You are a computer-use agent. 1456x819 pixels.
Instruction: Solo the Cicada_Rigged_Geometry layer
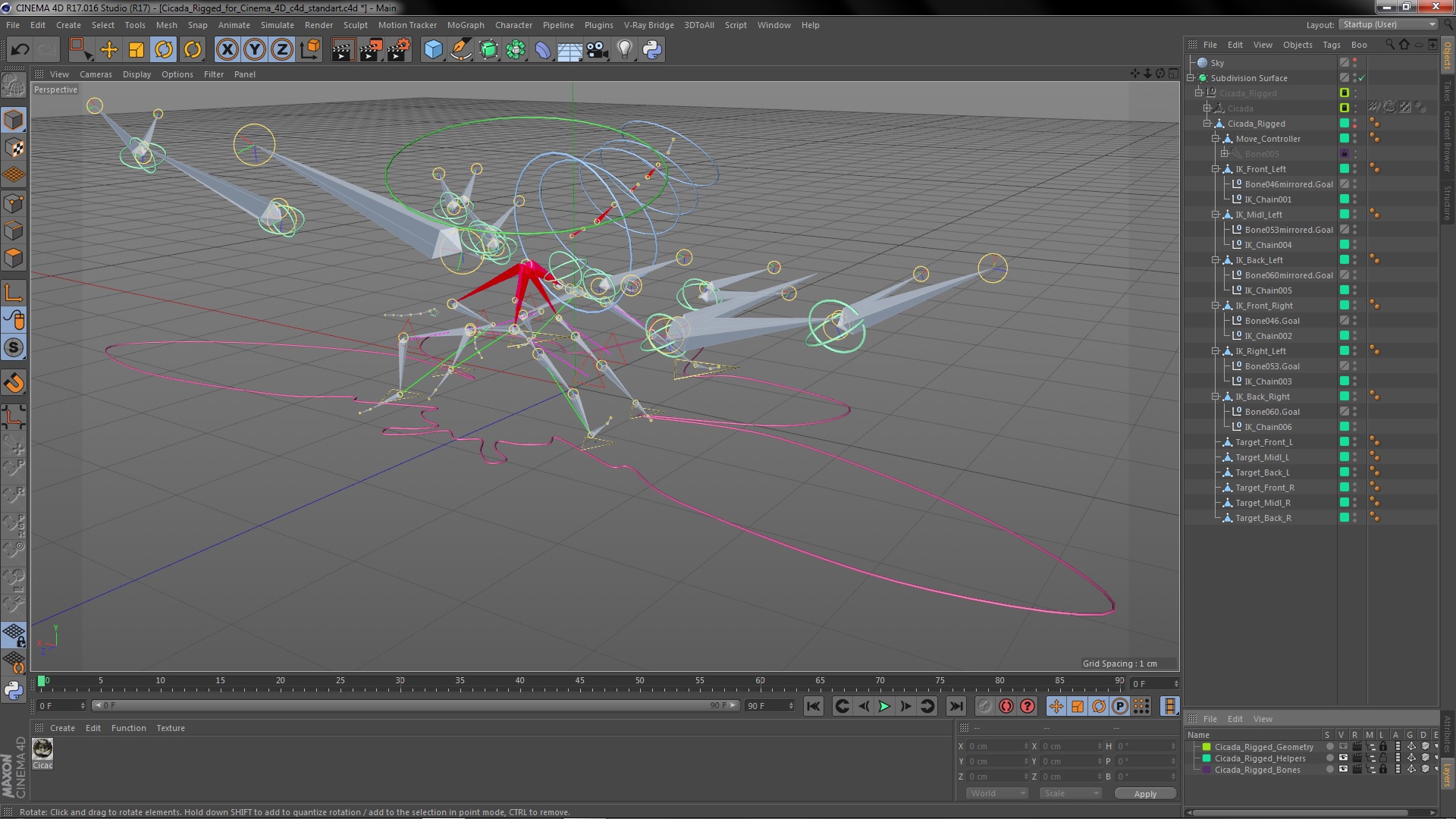click(x=1329, y=747)
